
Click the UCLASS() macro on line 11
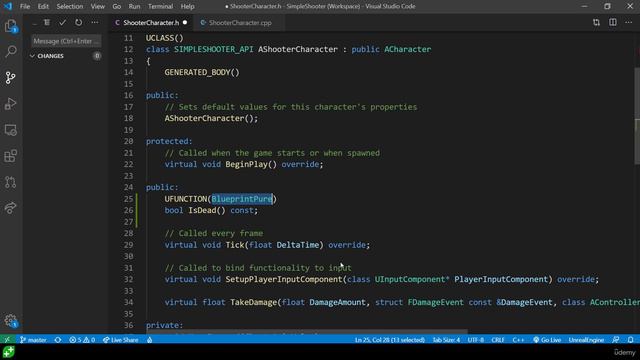point(165,38)
